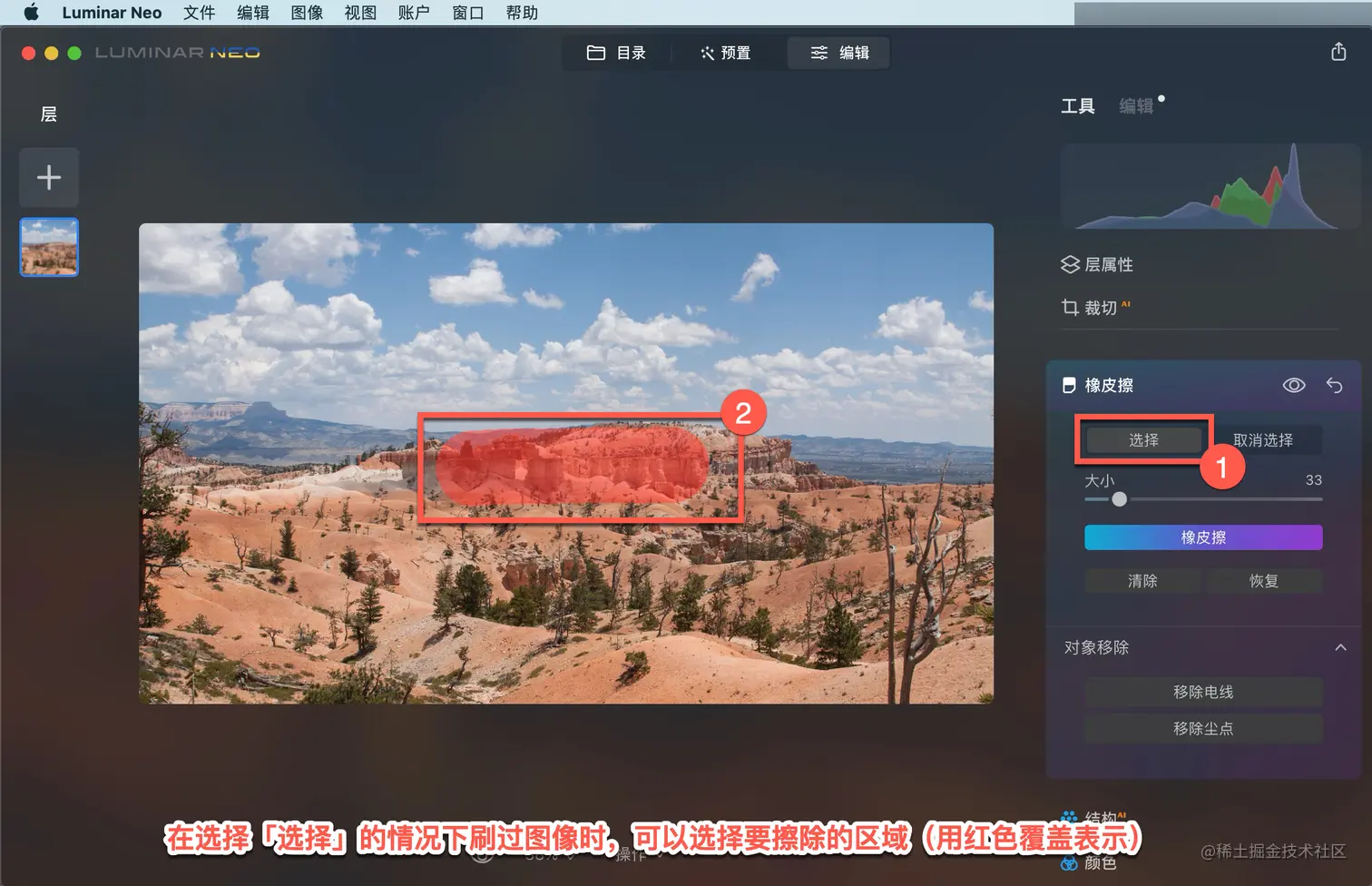Click the size value 33

[x=1313, y=479]
